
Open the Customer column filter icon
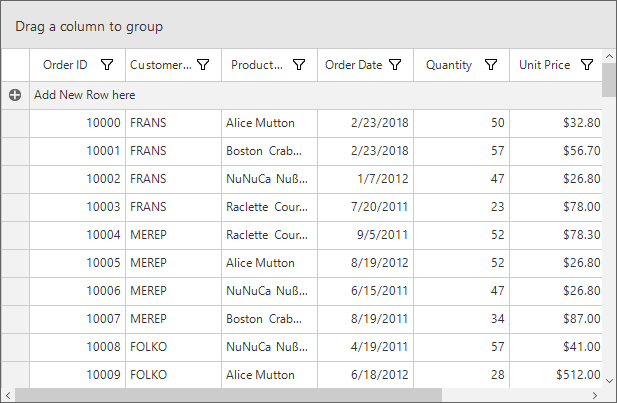(x=203, y=65)
